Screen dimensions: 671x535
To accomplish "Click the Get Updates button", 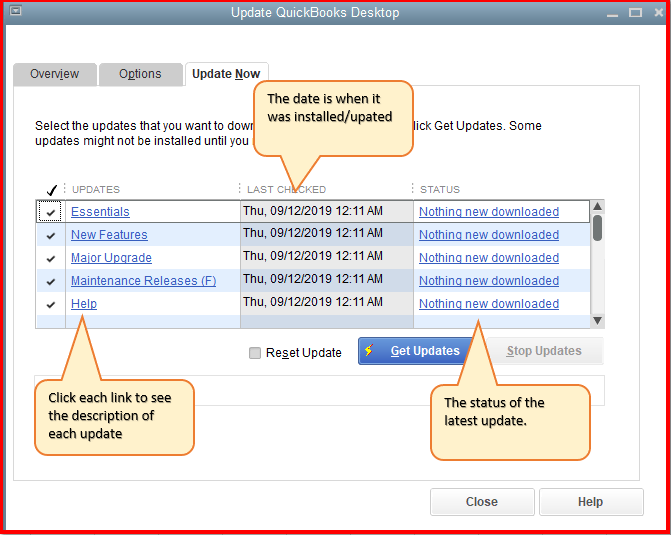I will click(415, 351).
